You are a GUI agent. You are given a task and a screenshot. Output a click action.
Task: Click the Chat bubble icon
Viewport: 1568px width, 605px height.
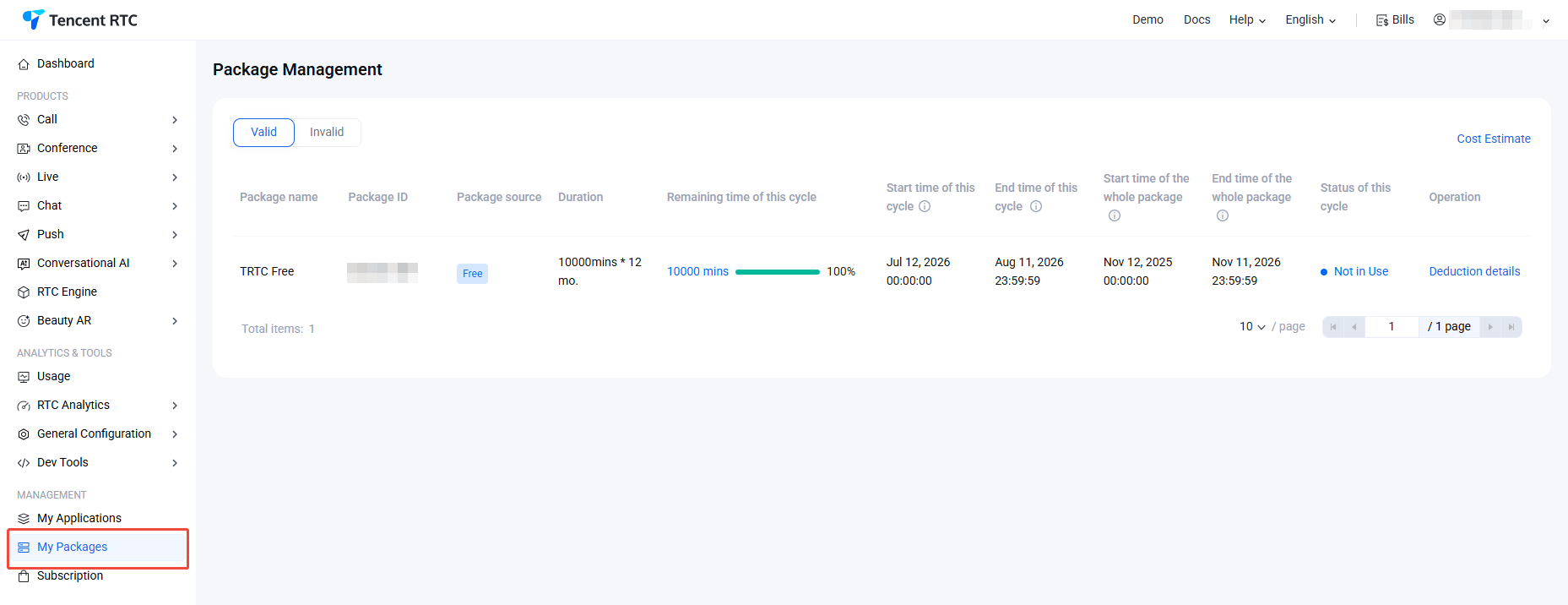[24, 206]
